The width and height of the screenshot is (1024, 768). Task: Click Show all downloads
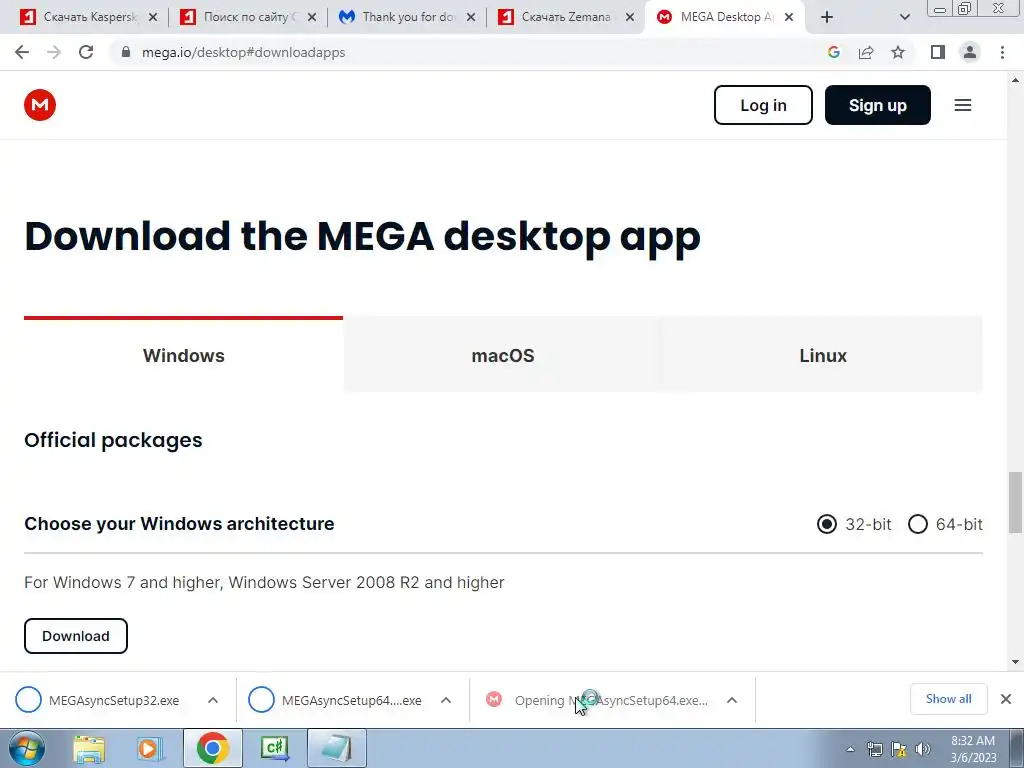(948, 699)
